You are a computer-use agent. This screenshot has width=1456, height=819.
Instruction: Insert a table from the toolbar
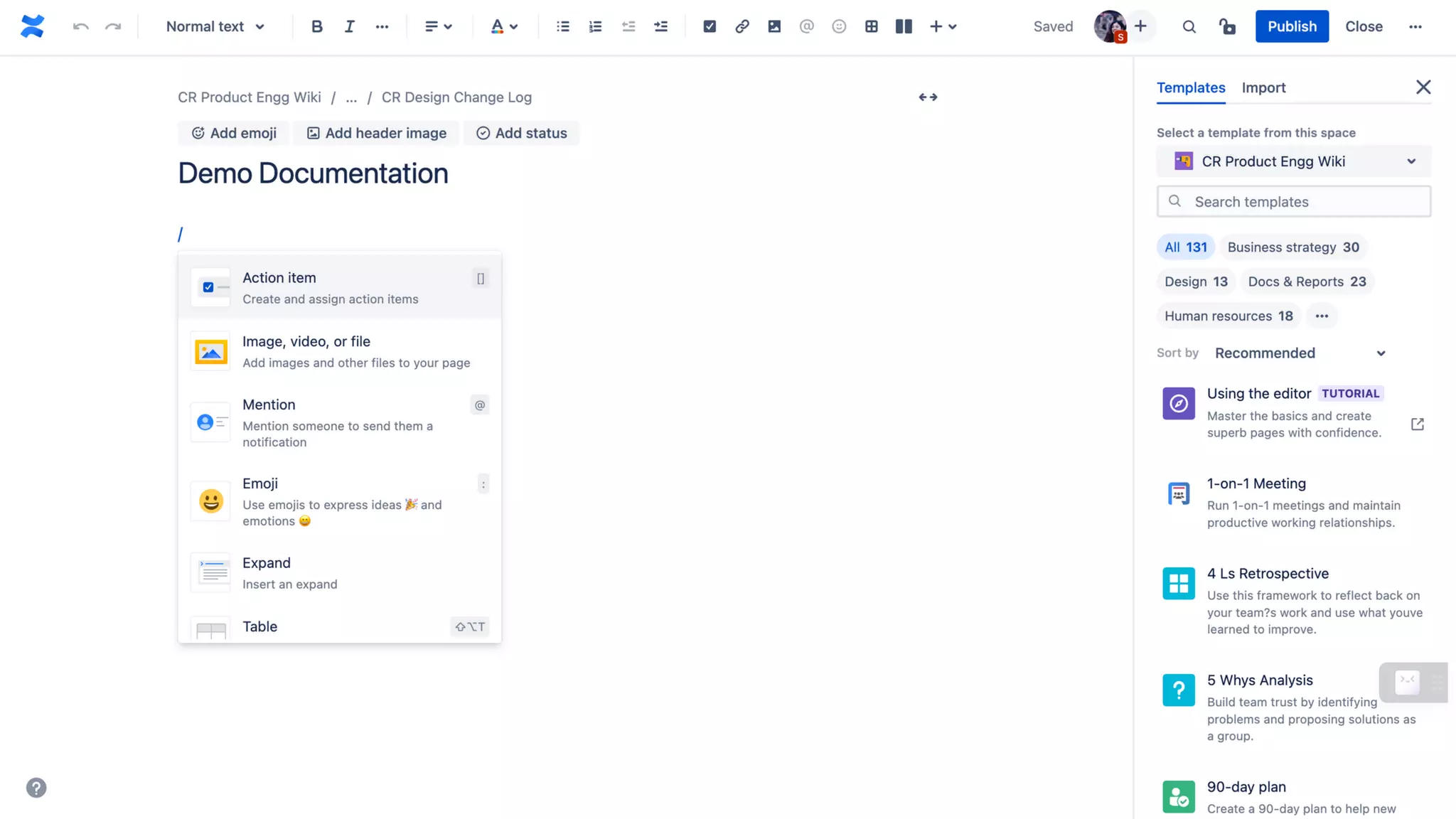pos(871,26)
